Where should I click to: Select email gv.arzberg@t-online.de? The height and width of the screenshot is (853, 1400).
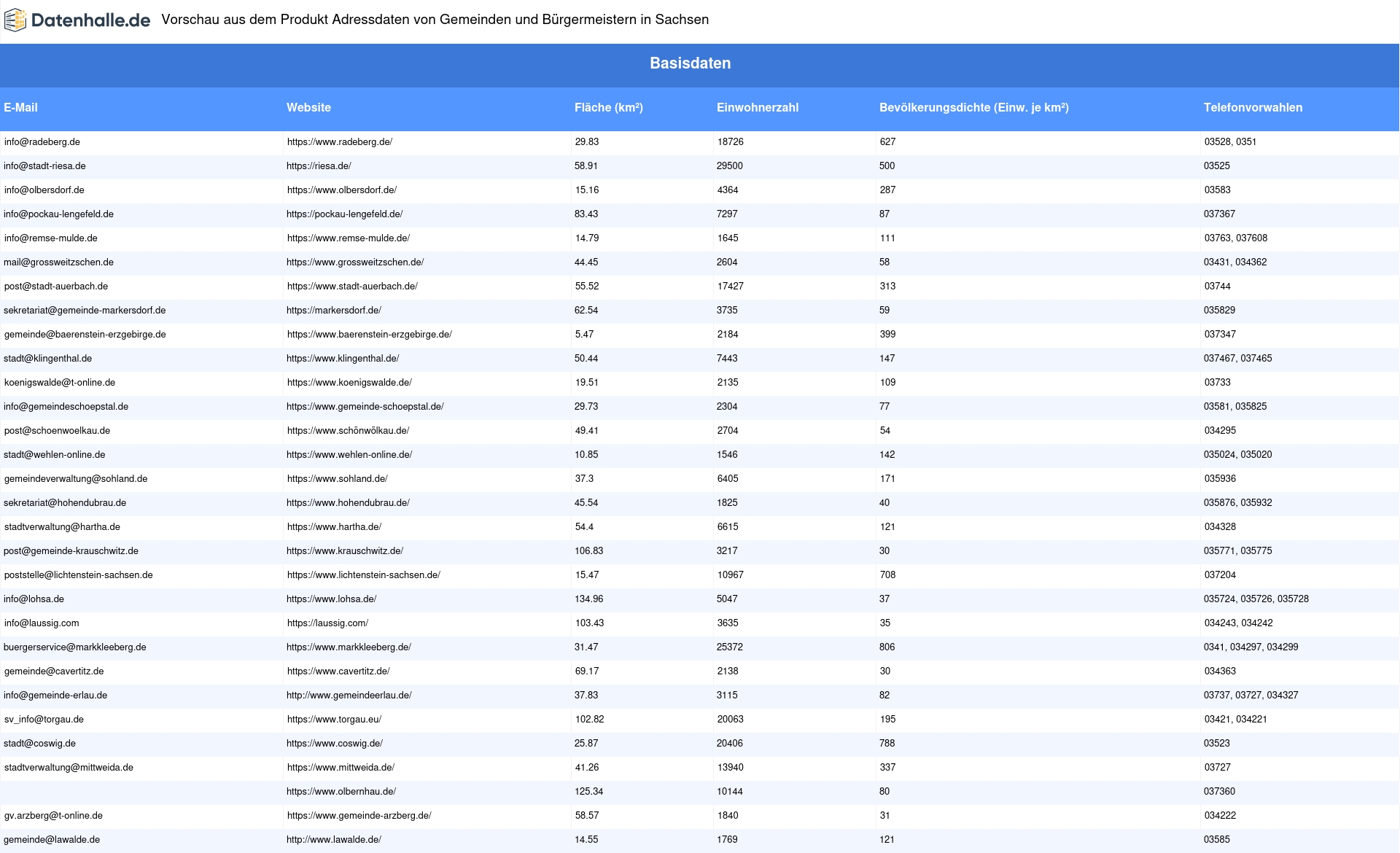tap(53, 816)
